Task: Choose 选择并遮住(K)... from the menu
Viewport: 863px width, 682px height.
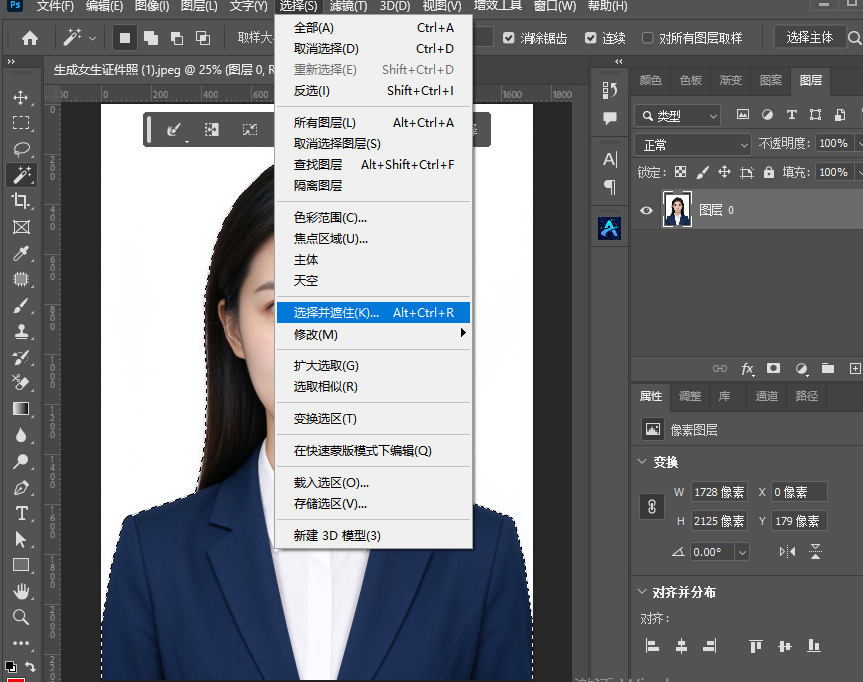Action: pos(373,313)
